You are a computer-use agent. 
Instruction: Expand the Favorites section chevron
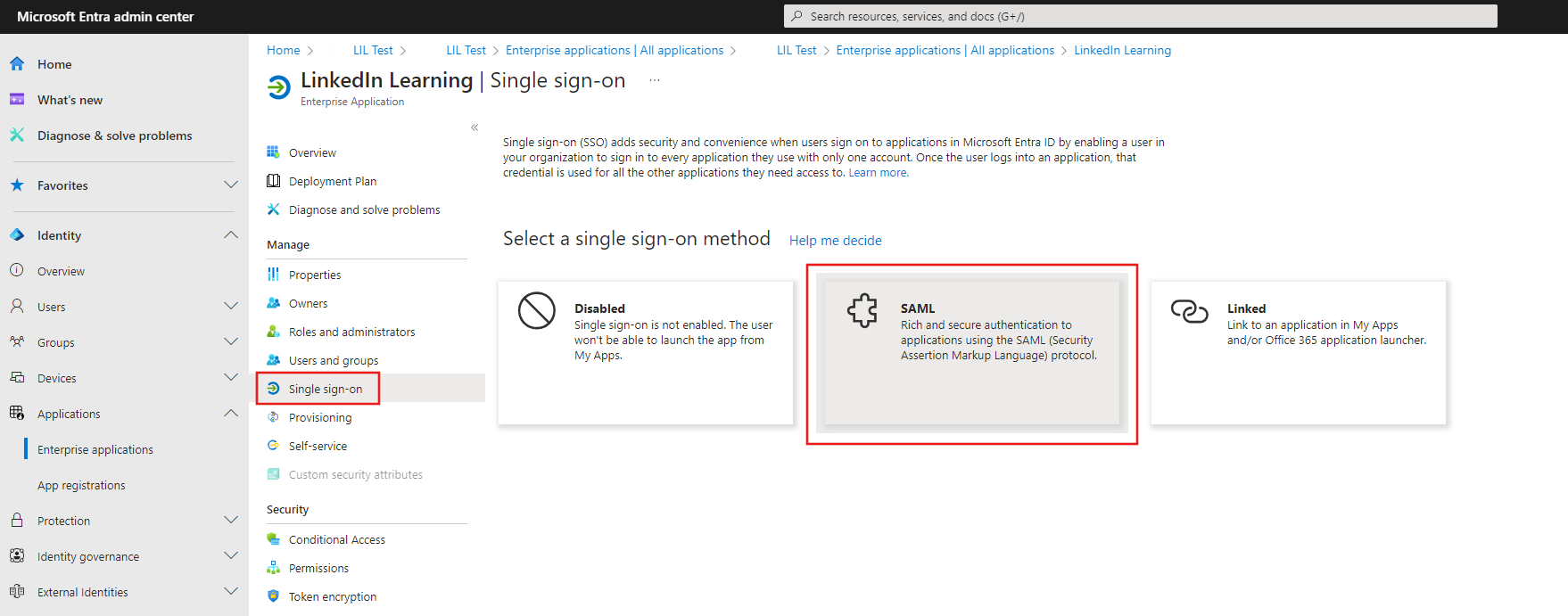[x=231, y=185]
